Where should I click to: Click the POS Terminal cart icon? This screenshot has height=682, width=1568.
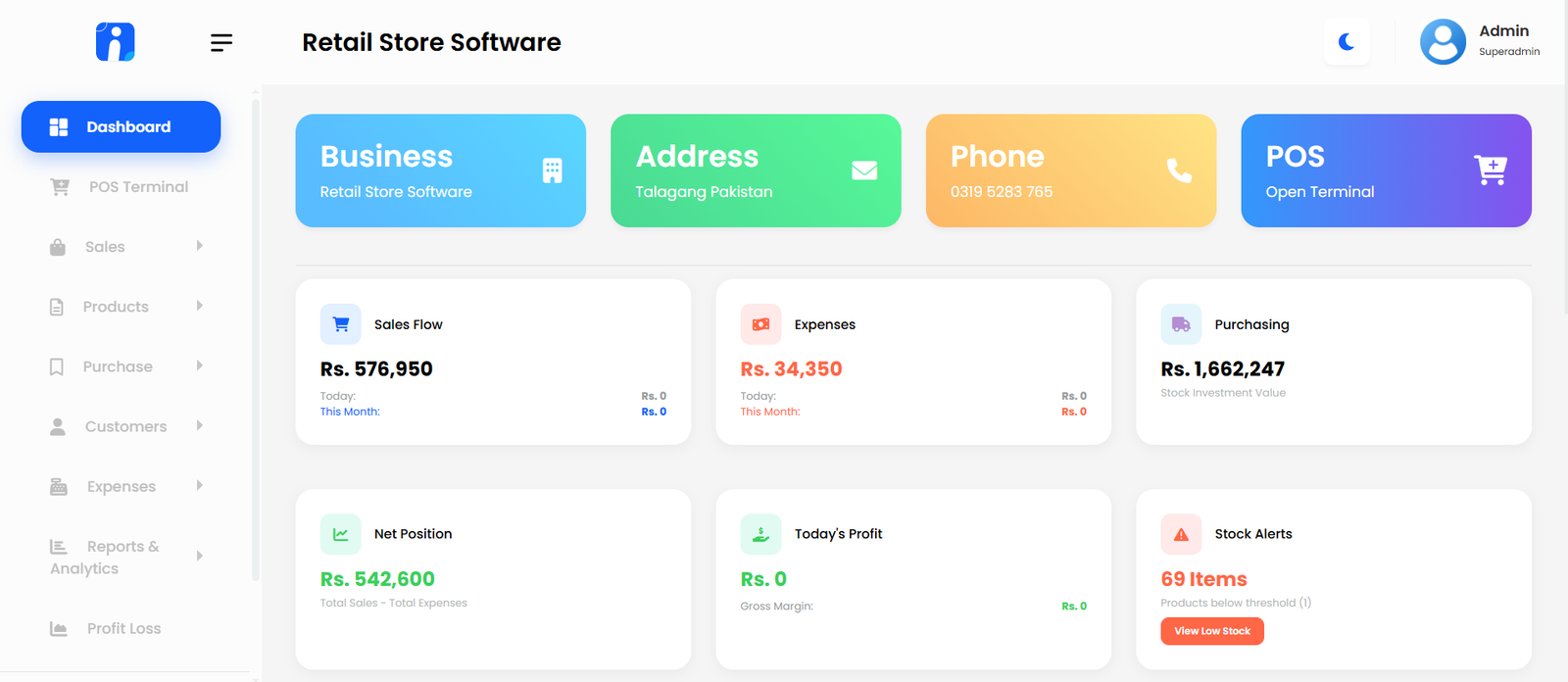tap(60, 187)
